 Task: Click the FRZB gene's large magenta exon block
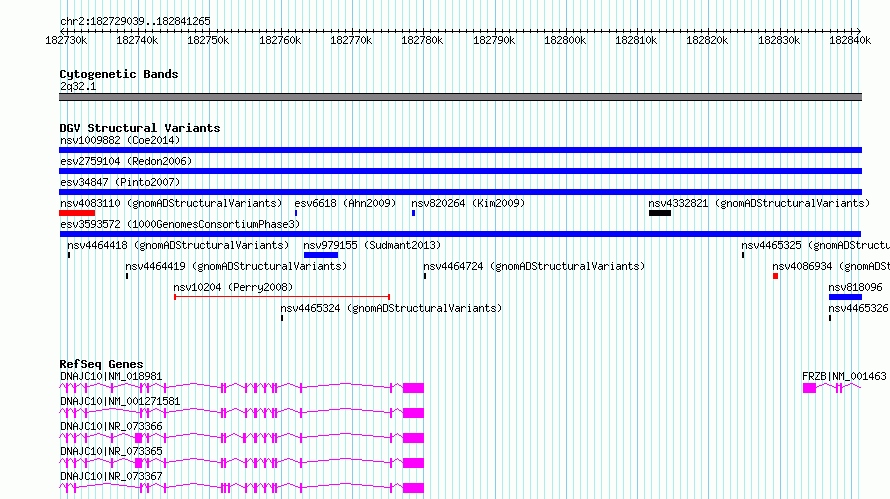click(x=809, y=388)
